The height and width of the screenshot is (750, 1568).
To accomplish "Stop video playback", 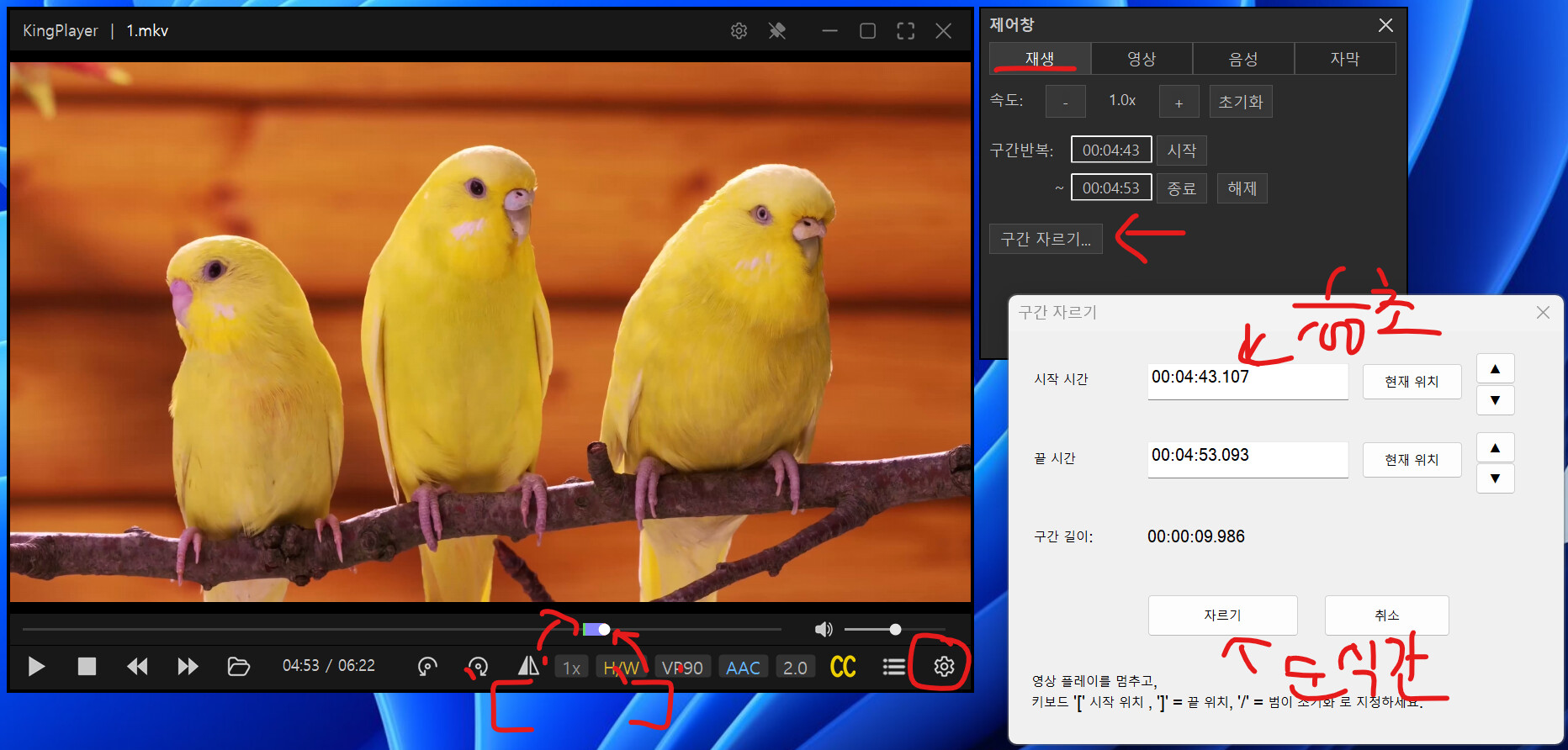I will (x=87, y=667).
